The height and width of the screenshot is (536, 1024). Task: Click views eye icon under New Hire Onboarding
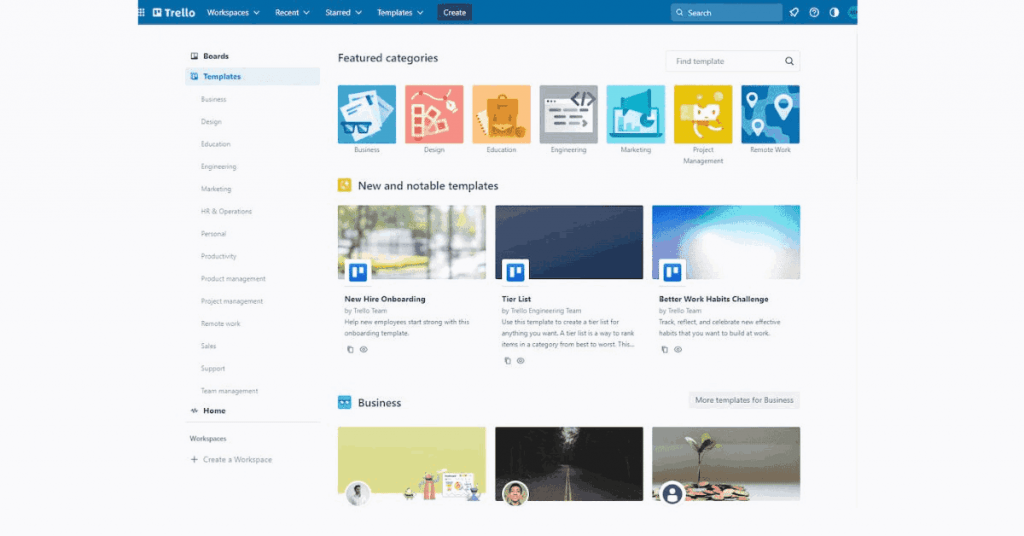[364, 349]
